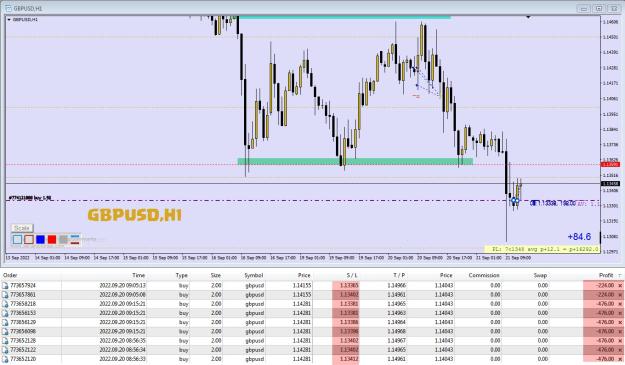Click the buy order line label on the chart
The image size is (625, 365).
click(30, 198)
